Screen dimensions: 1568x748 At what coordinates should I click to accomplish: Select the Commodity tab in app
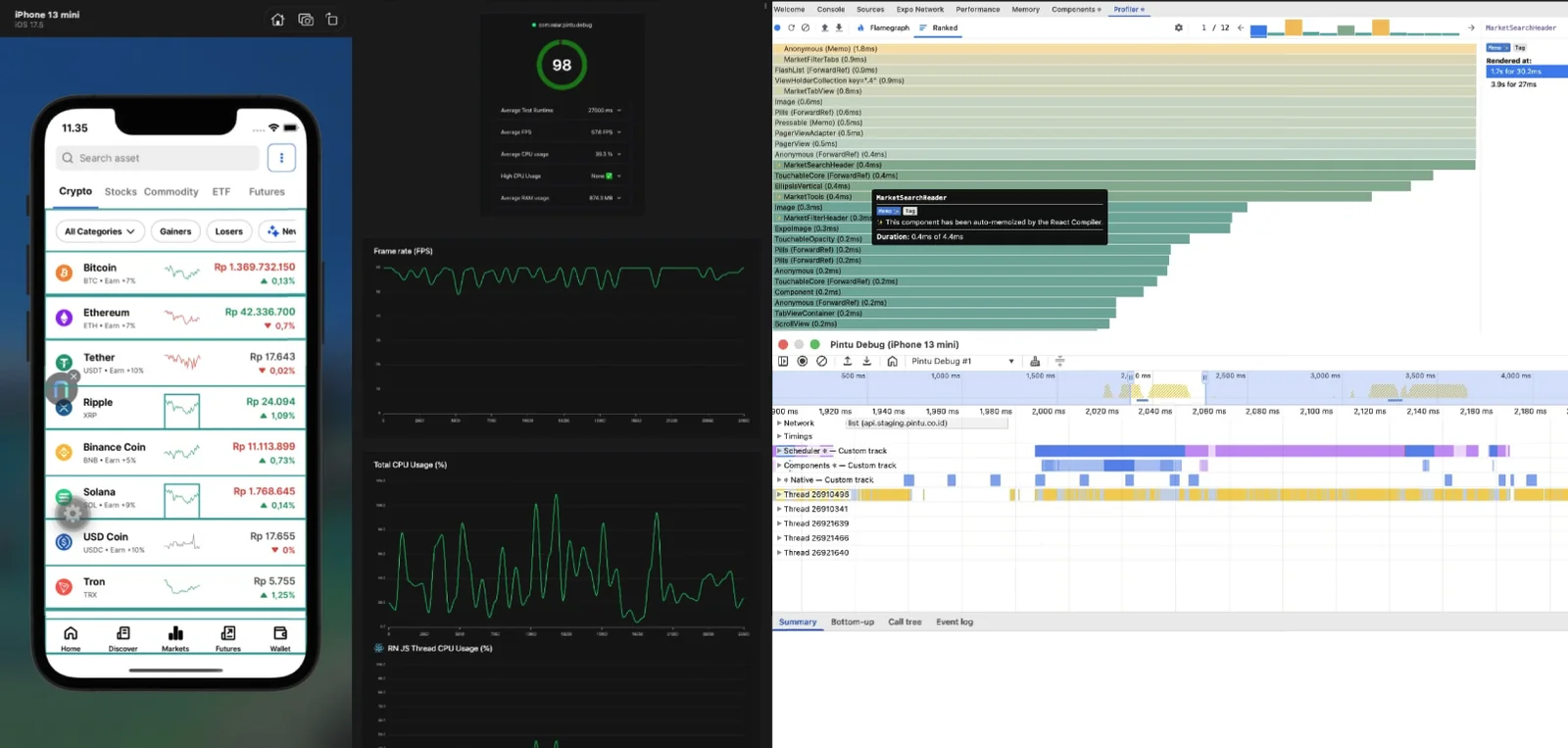click(171, 192)
